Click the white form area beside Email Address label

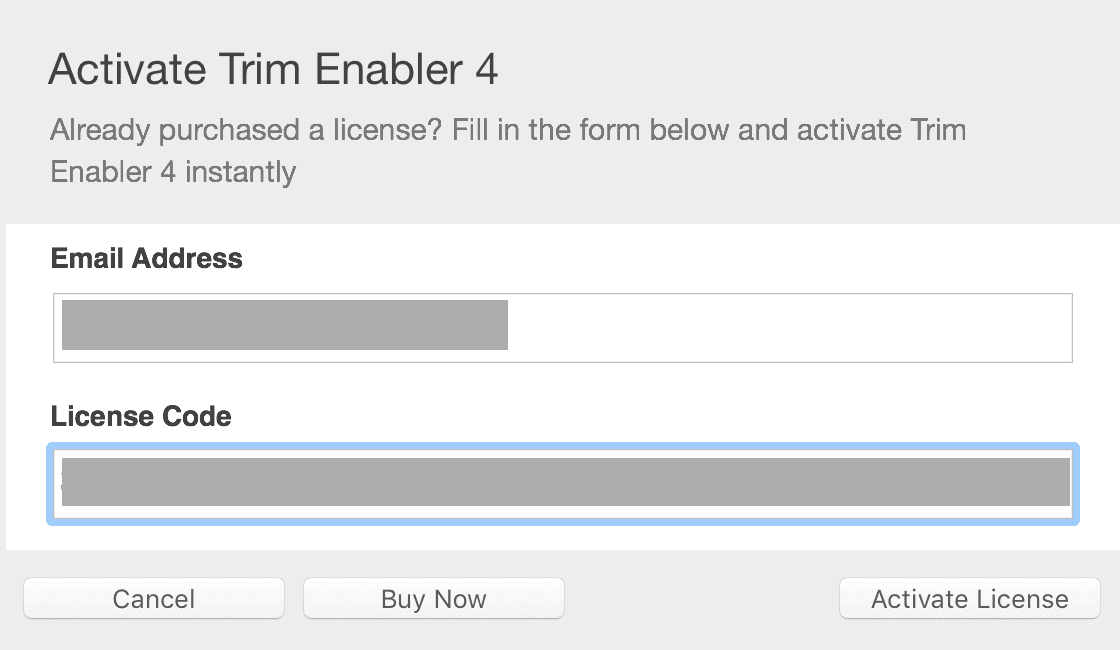point(650,259)
